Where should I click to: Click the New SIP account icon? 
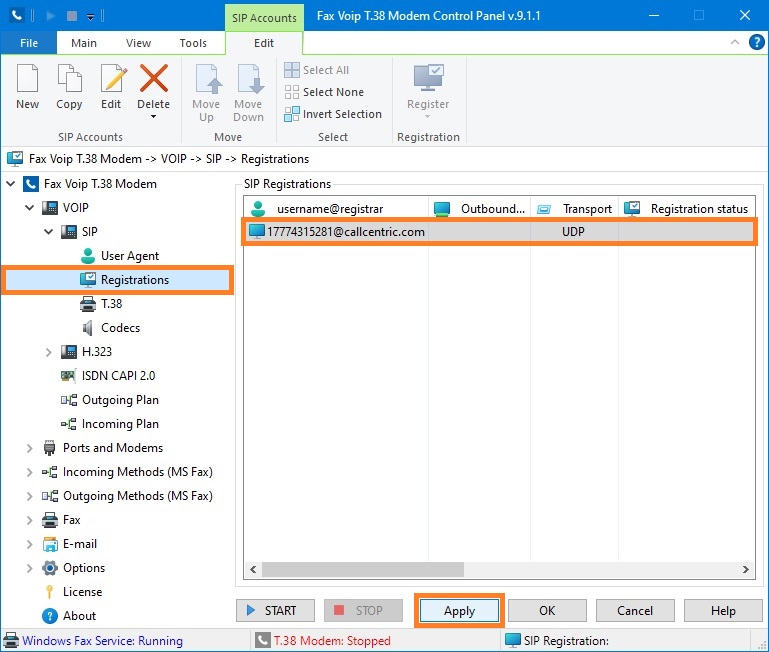point(27,78)
